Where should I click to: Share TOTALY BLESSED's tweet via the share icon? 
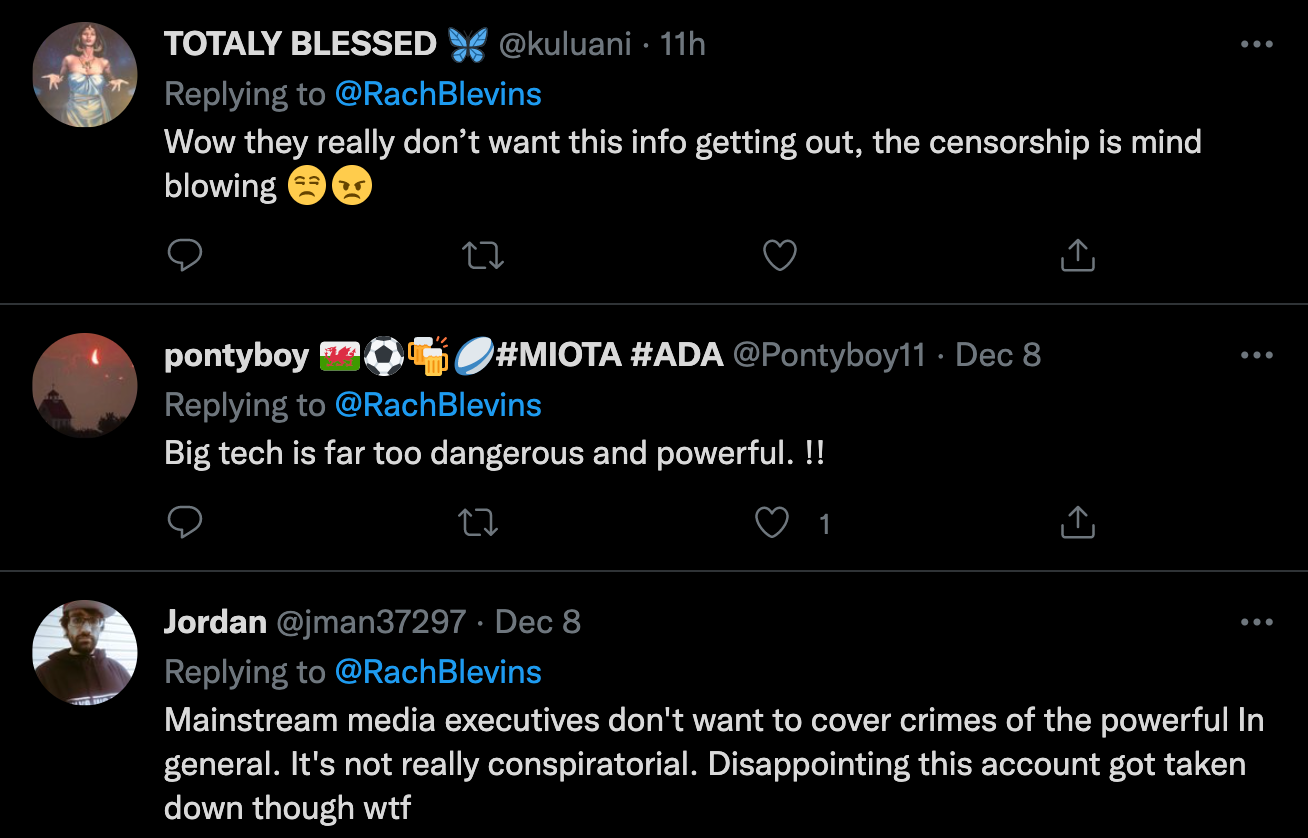(1076, 255)
